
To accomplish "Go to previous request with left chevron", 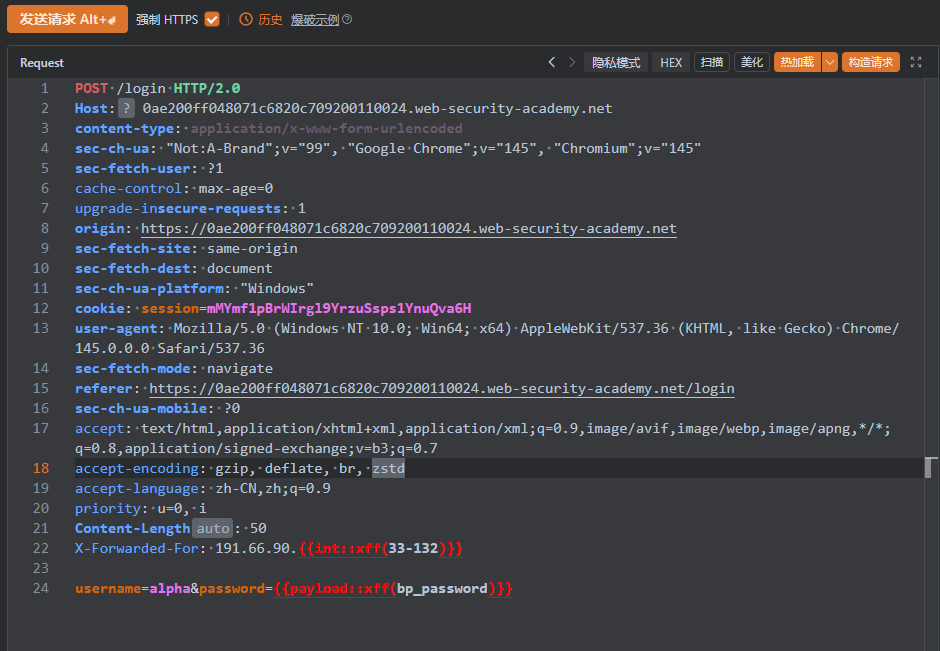I will coord(551,62).
